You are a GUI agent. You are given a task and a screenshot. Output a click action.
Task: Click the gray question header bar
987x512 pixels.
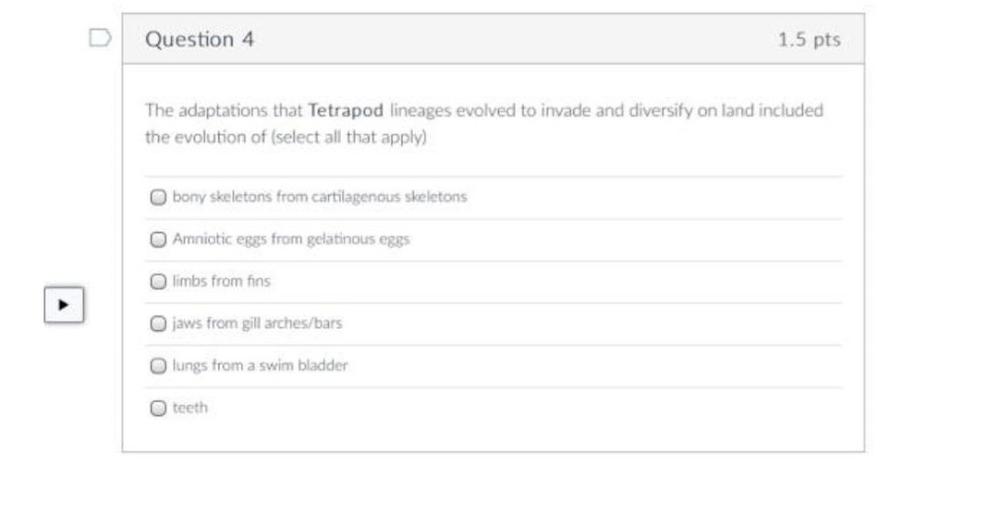tap(494, 39)
